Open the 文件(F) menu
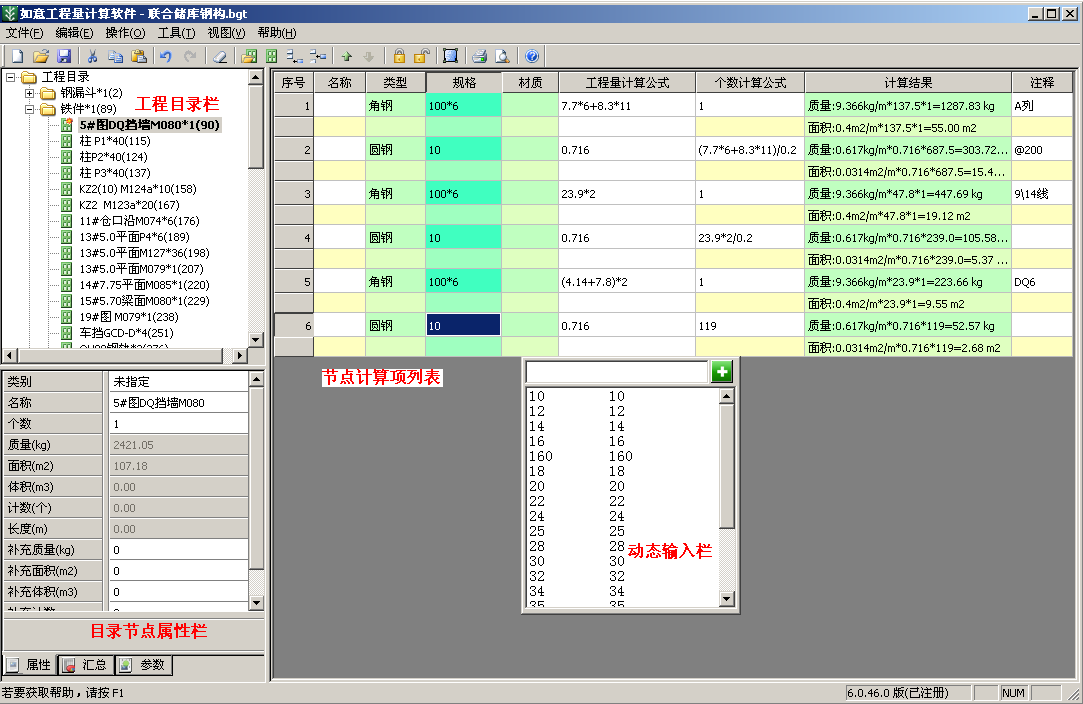1083x704 pixels. [x=25, y=32]
